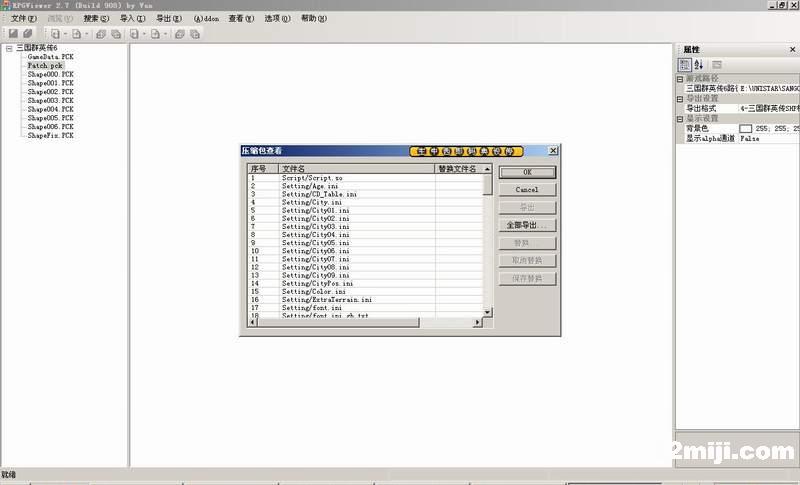This screenshot has height=485, width=800.
Task: Click the file list's vertical scrollbar thumb
Action: (488, 184)
